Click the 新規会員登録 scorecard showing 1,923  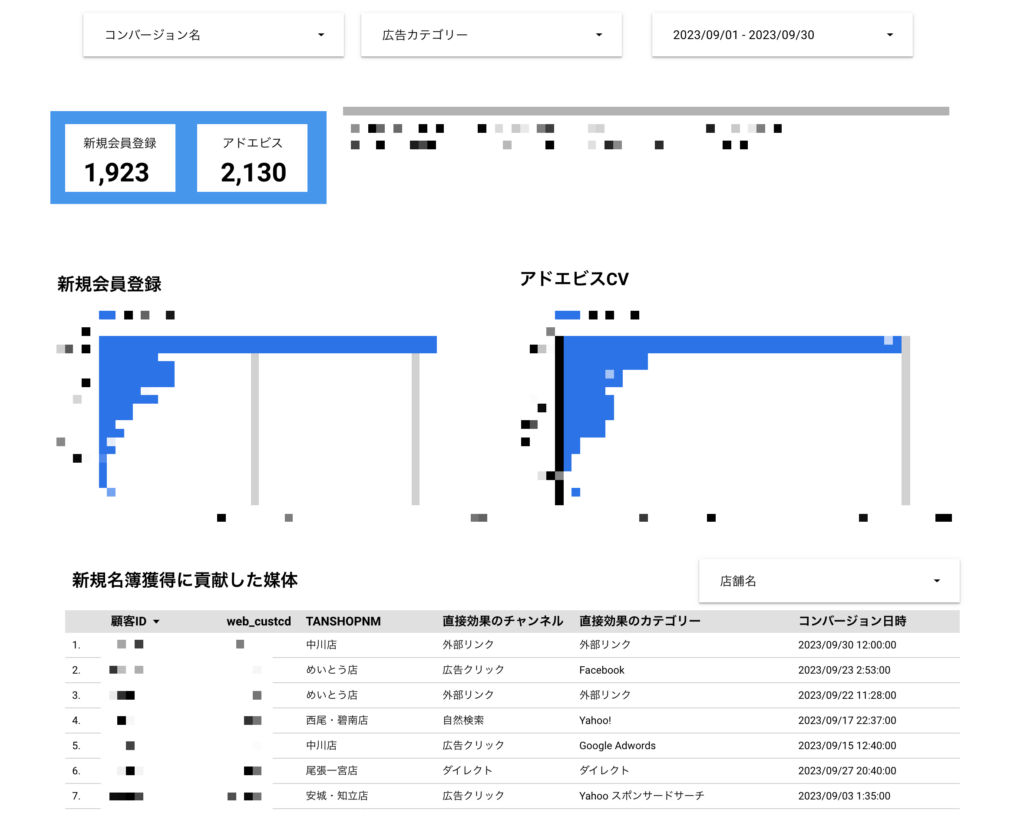pos(120,158)
